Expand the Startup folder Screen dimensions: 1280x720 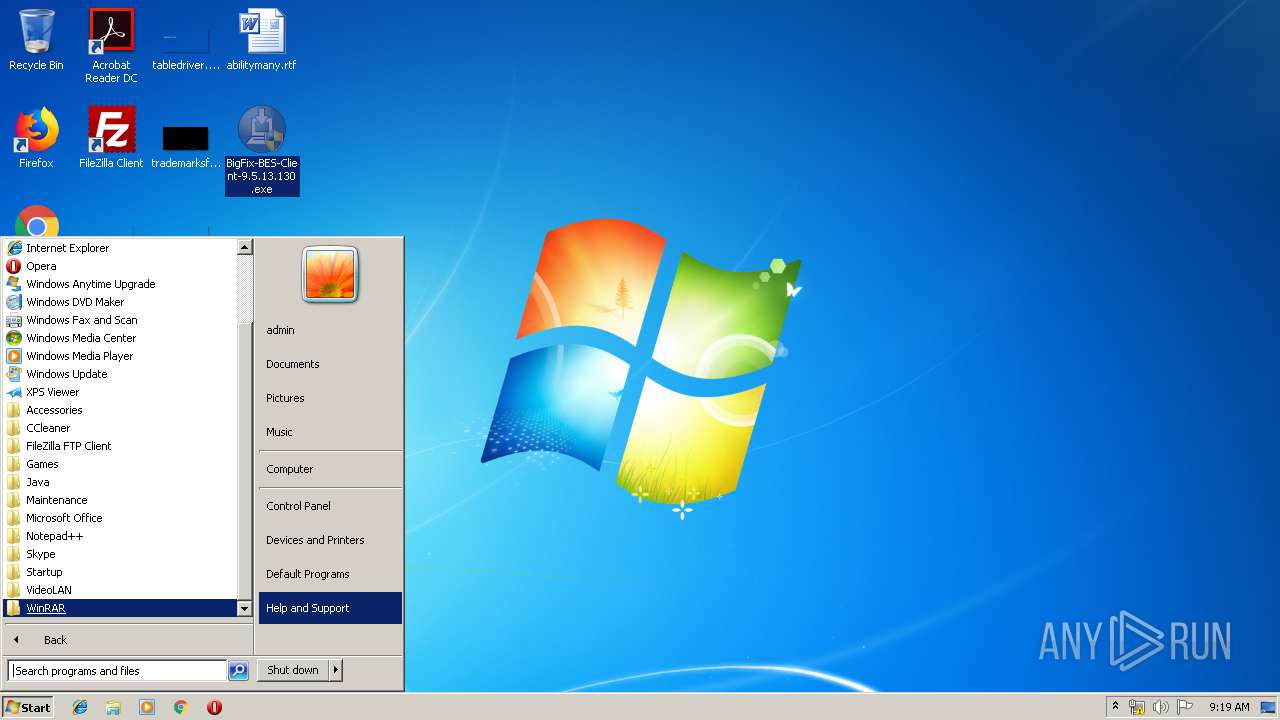(120, 572)
